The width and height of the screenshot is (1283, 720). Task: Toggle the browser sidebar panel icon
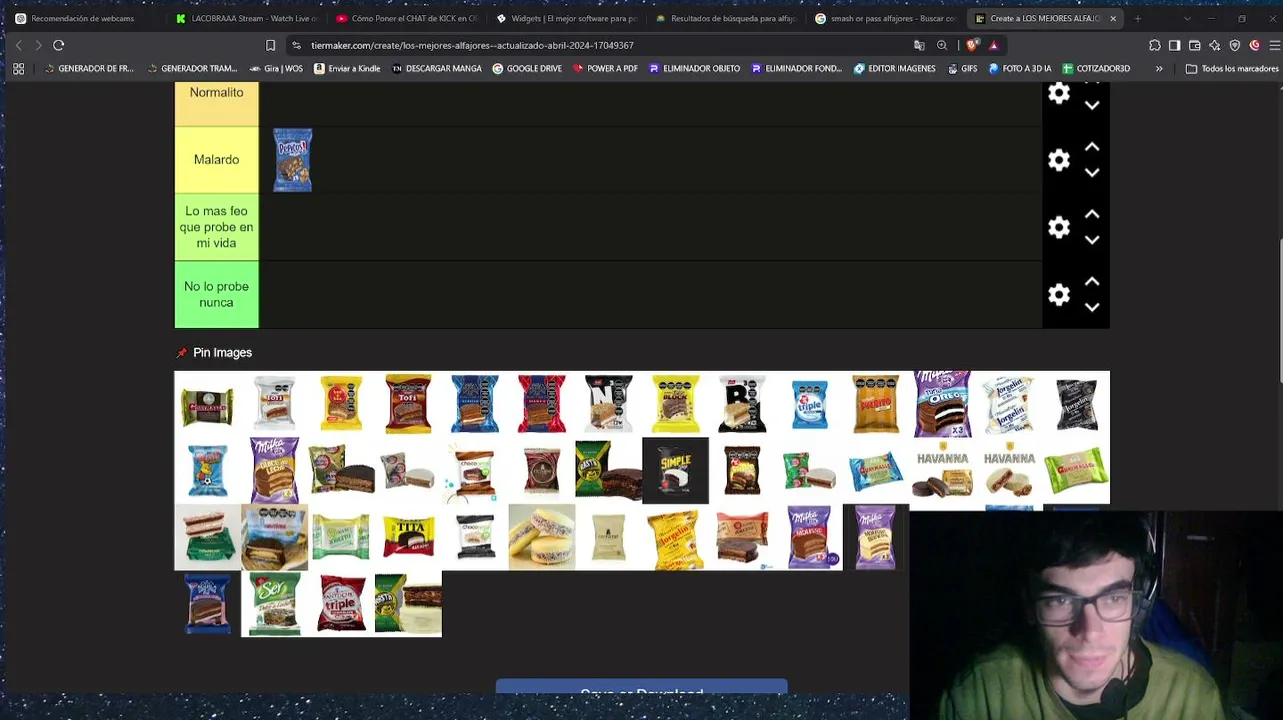coord(1175,45)
